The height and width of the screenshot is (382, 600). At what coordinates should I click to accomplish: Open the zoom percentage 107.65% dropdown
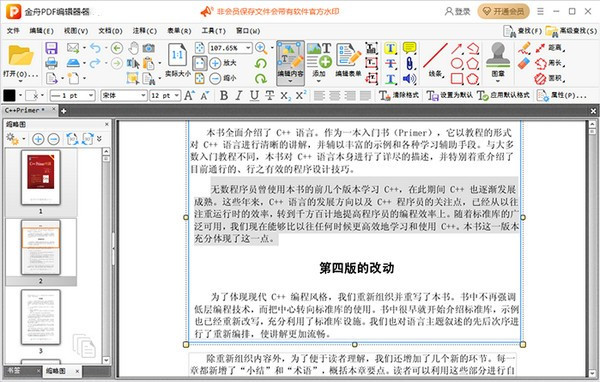tap(248, 48)
